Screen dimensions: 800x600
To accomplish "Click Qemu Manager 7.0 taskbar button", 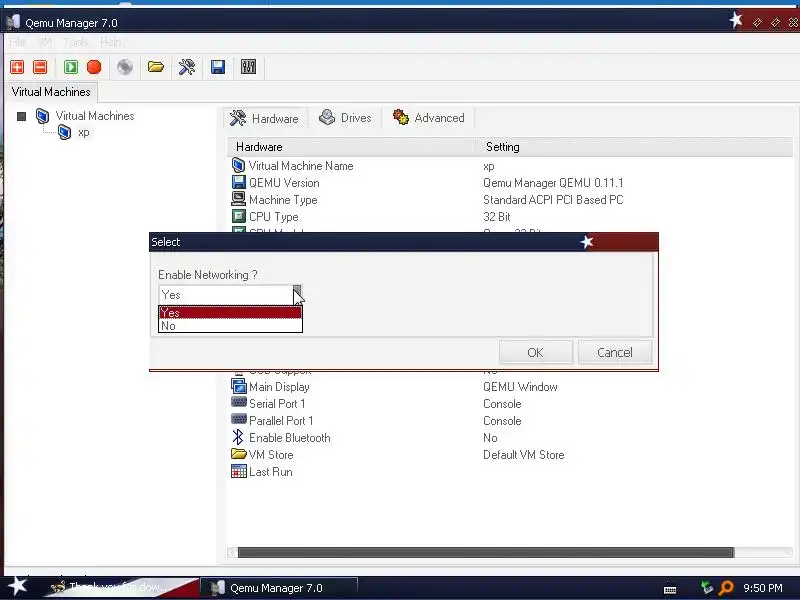I will point(279,588).
